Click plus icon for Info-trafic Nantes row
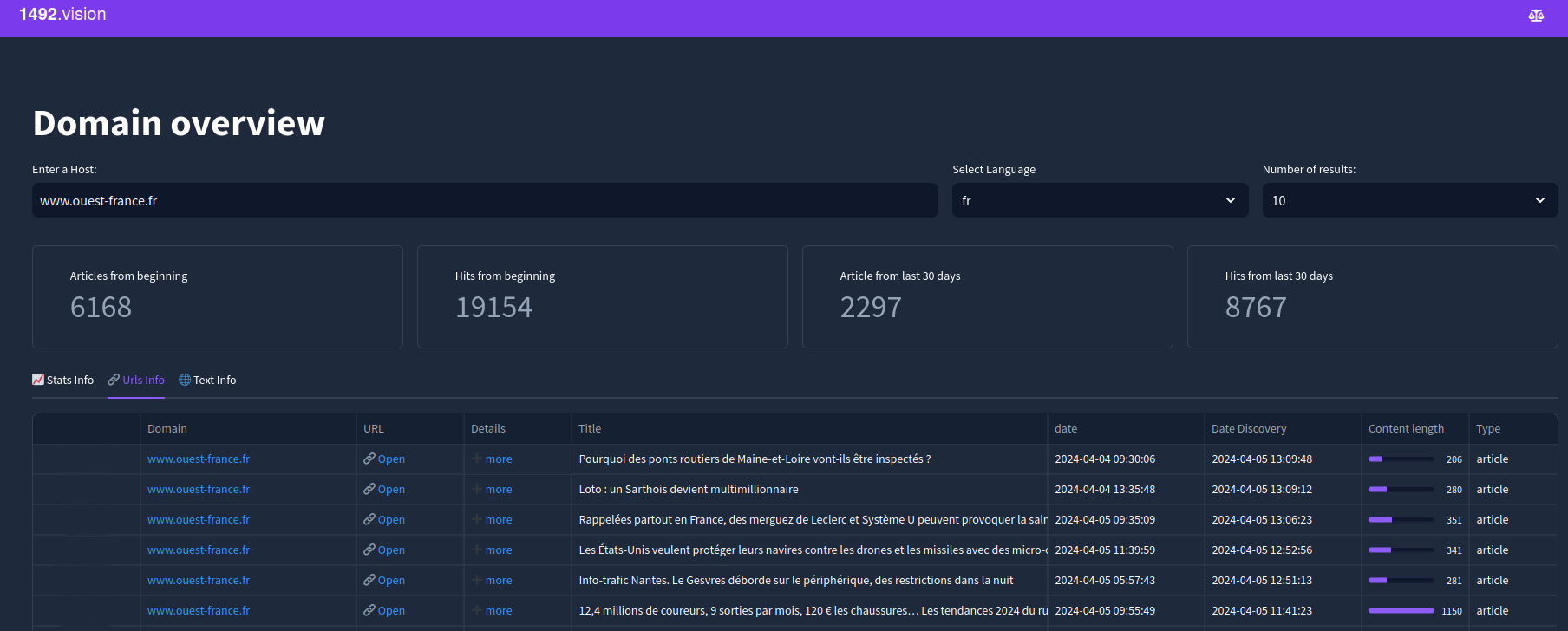This screenshot has width=1568, height=631. click(x=477, y=580)
